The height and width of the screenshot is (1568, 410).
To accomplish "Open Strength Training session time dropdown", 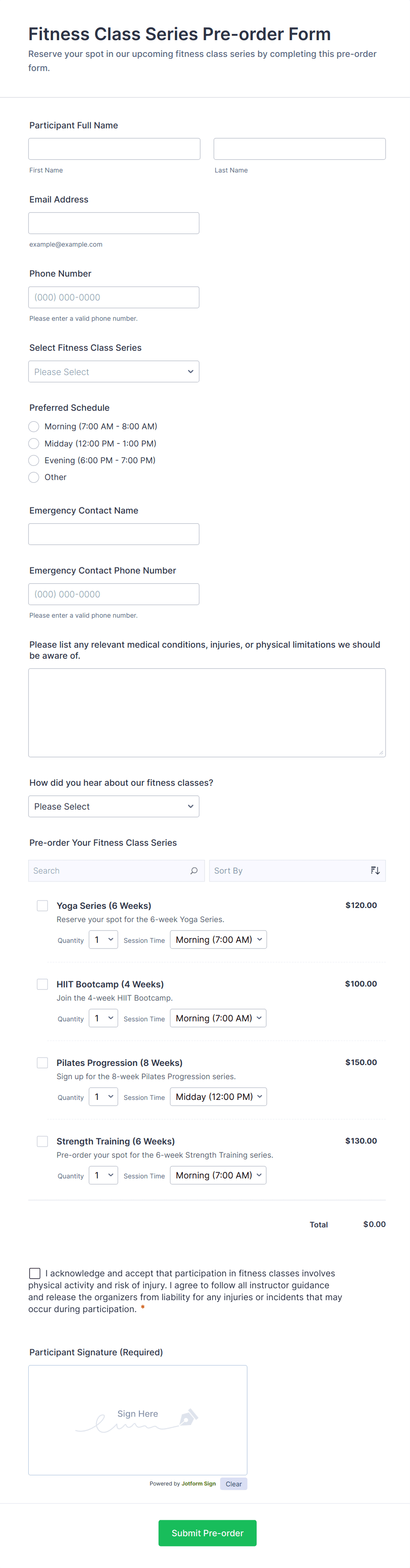I will point(218,1175).
